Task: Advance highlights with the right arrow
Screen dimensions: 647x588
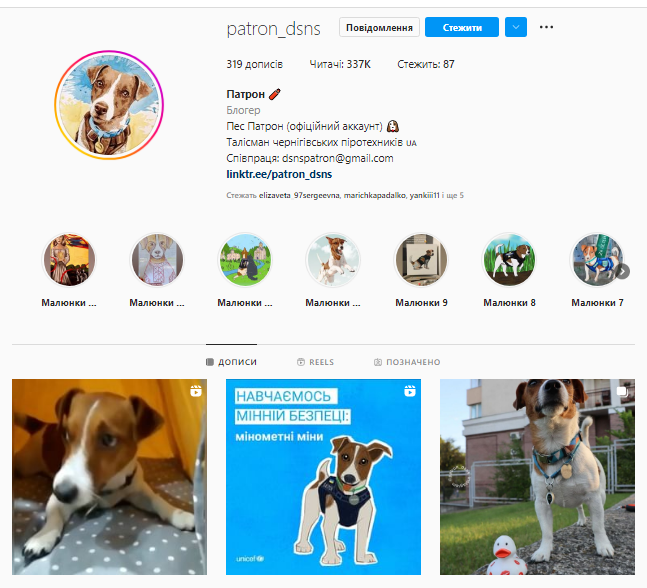Action: [622, 271]
